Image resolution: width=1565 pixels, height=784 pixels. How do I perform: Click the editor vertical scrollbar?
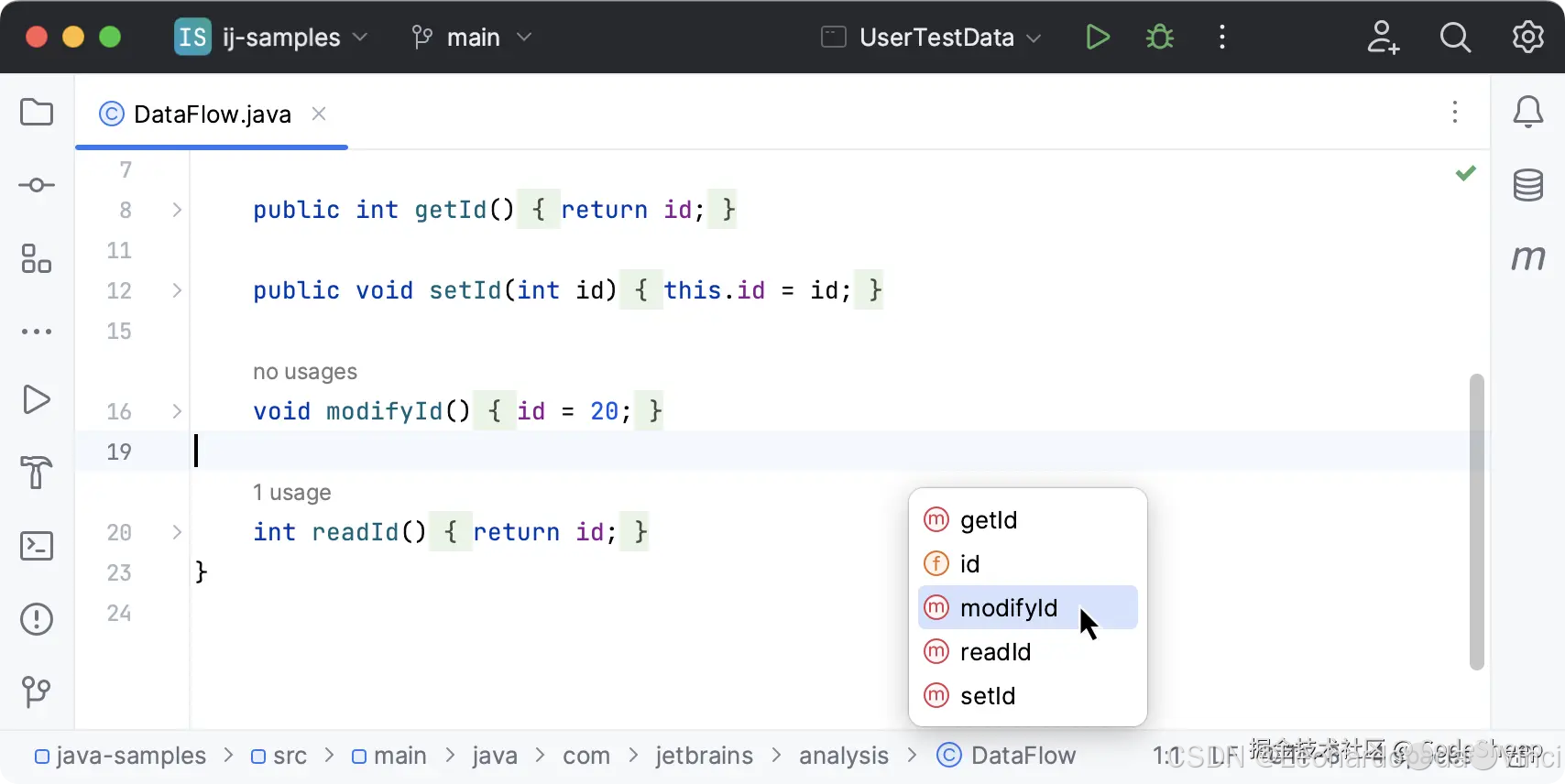[1476, 522]
